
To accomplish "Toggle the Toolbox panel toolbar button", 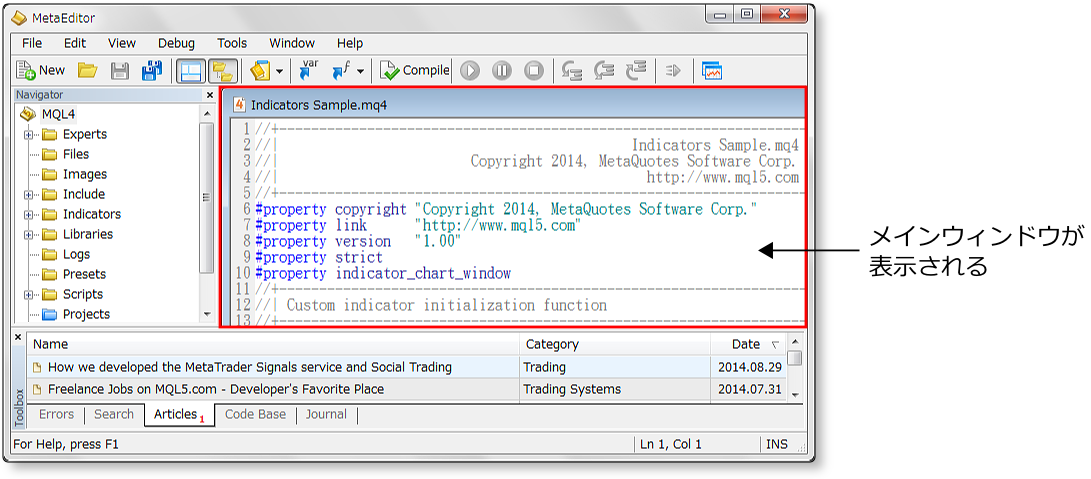I will [222, 71].
